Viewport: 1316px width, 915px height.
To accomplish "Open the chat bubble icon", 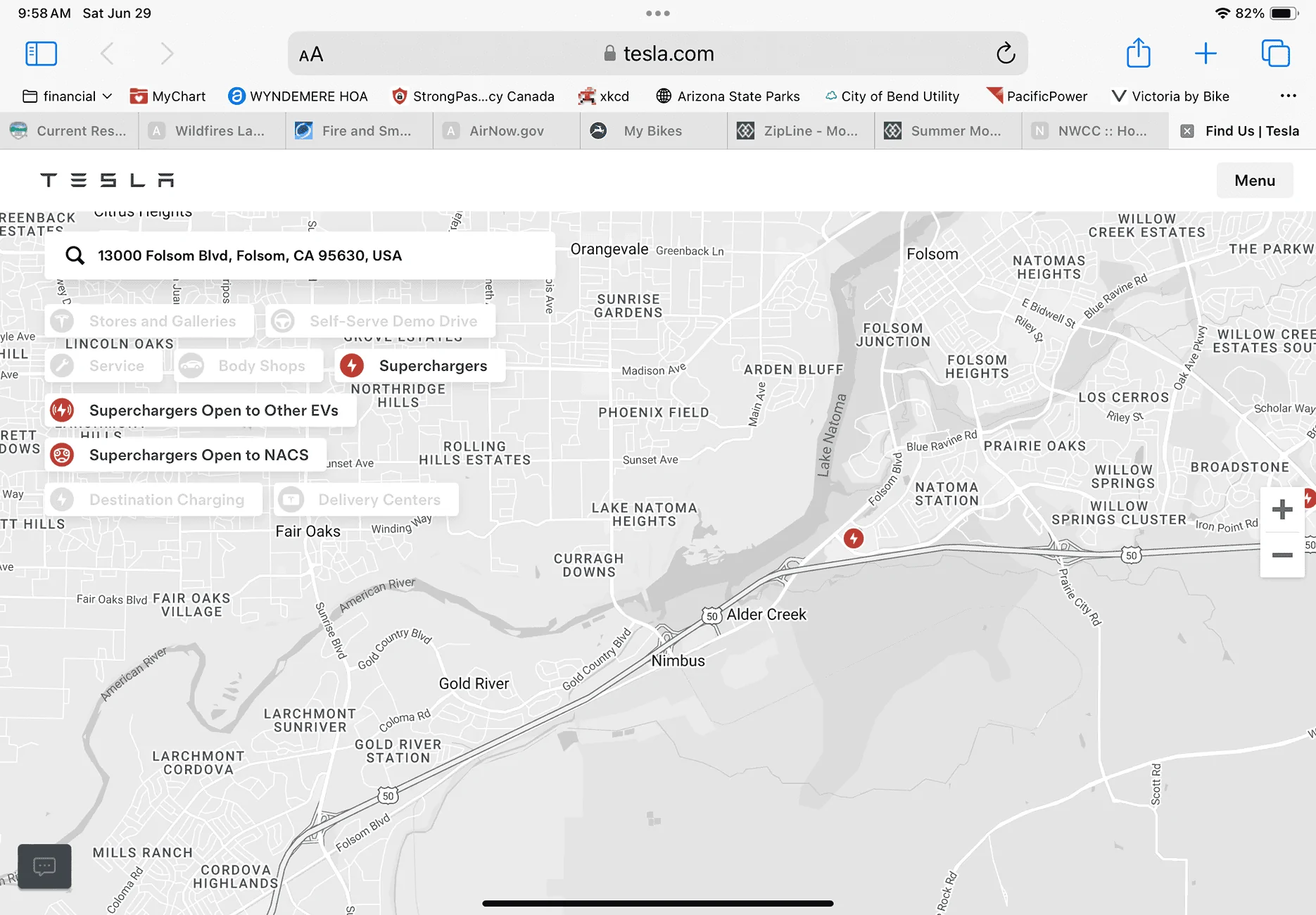I will coord(44,866).
